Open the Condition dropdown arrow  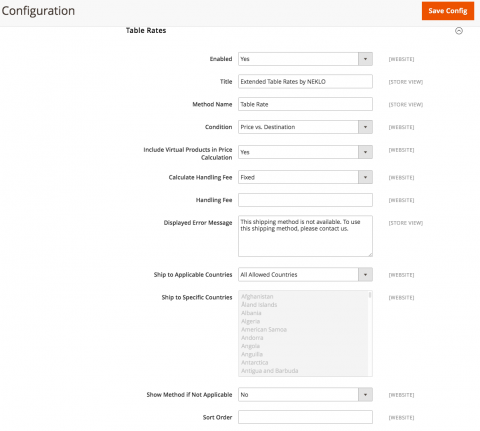365,127
